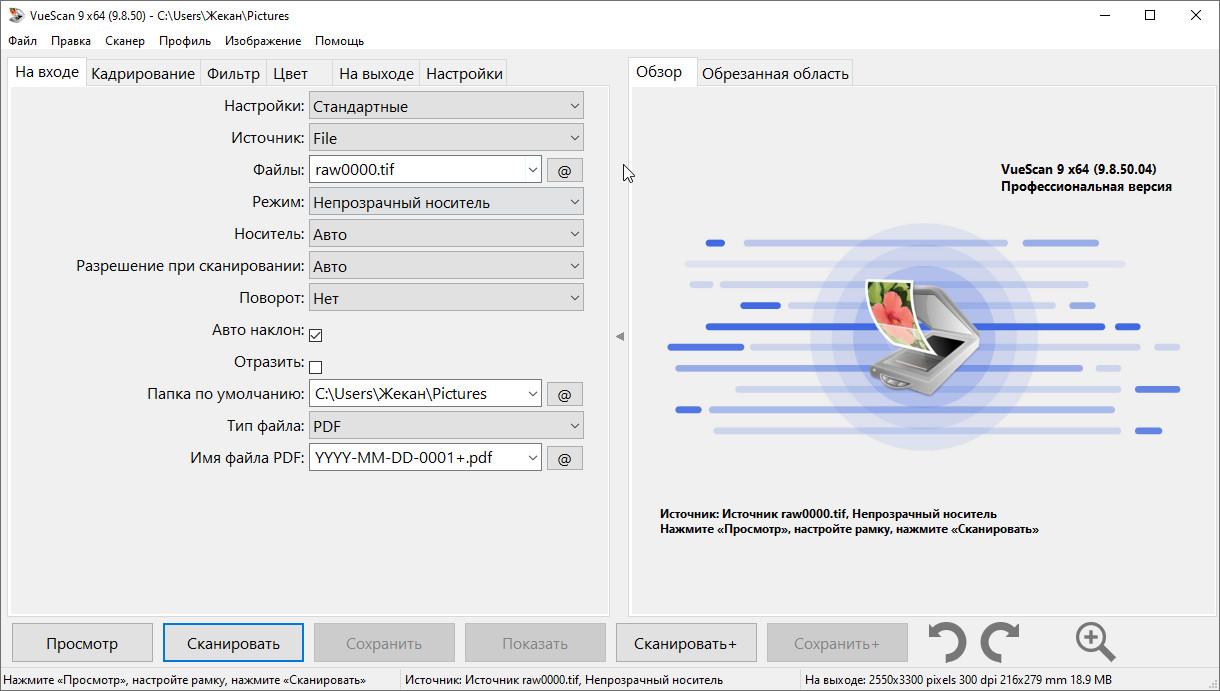The width and height of the screenshot is (1220, 691).
Task: Click the rotate left arrow icon
Action: pyautogui.click(x=947, y=643)
